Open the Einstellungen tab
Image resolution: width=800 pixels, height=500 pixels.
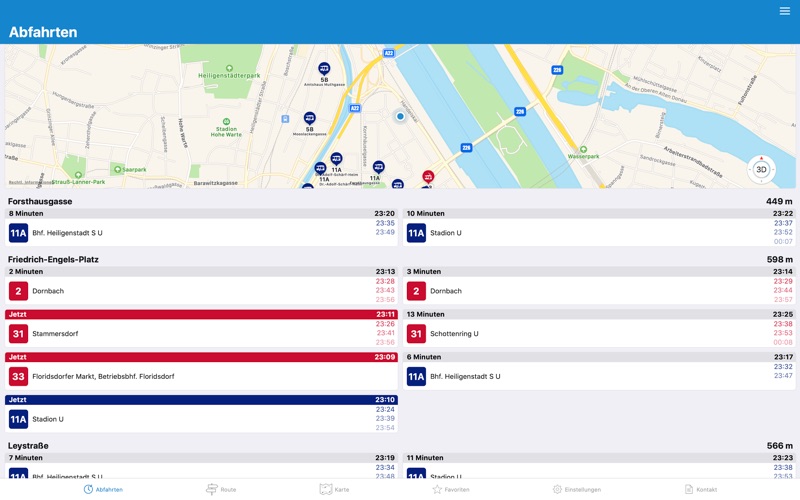coord(577,489)
